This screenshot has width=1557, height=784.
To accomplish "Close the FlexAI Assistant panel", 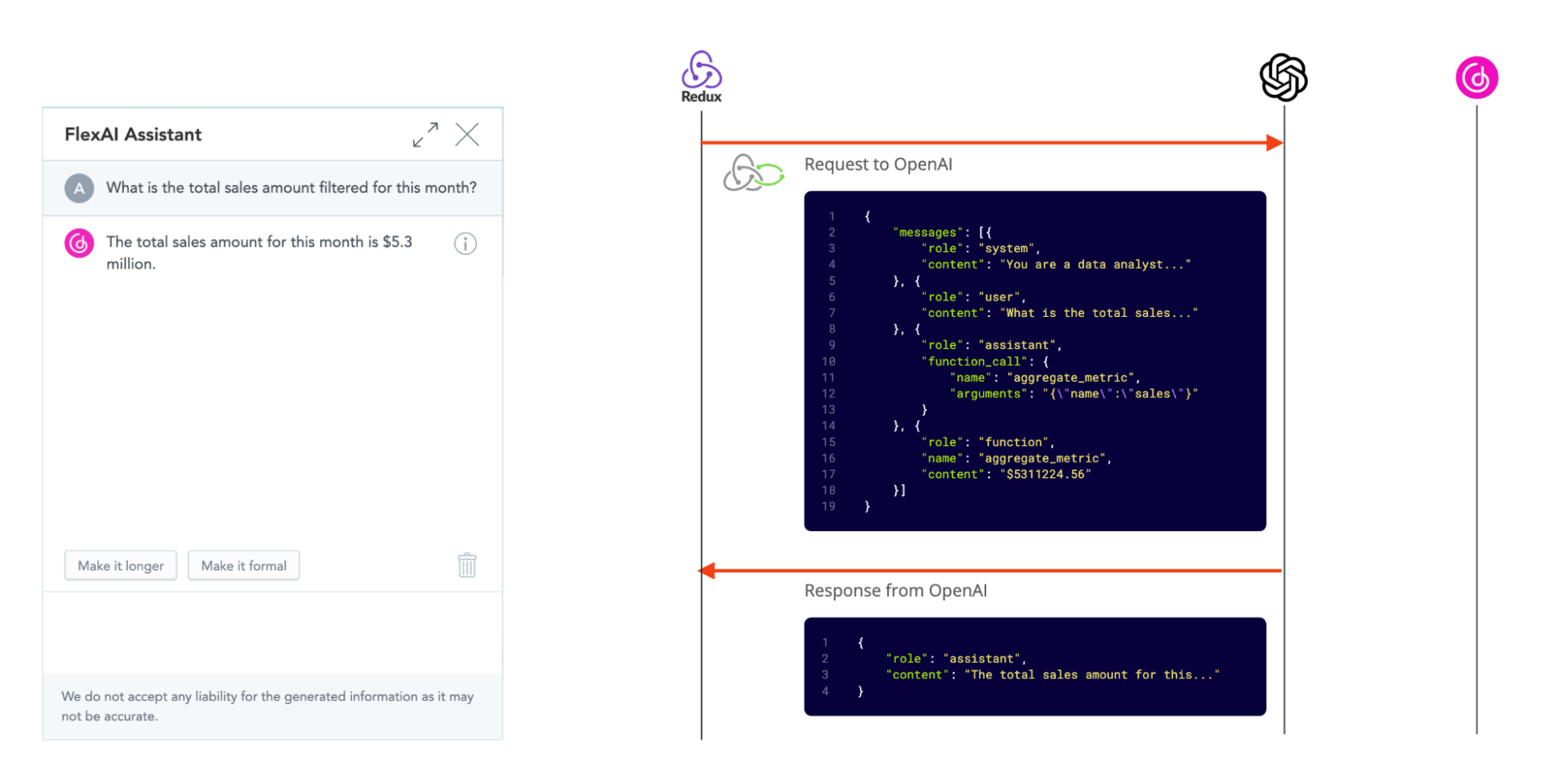I will click(x=467, y=134).
